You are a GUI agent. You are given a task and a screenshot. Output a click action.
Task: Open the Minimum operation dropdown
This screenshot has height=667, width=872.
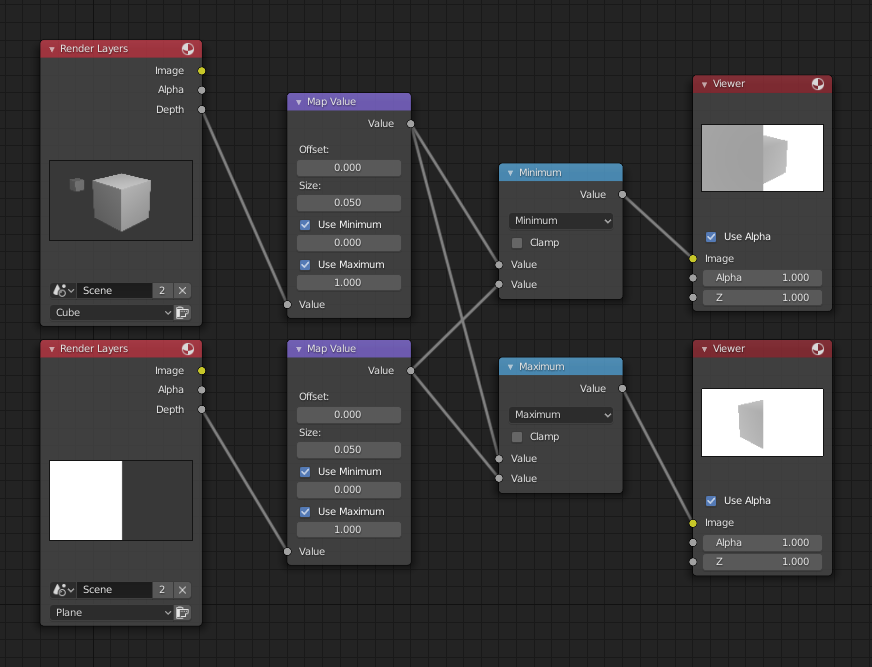560,220
